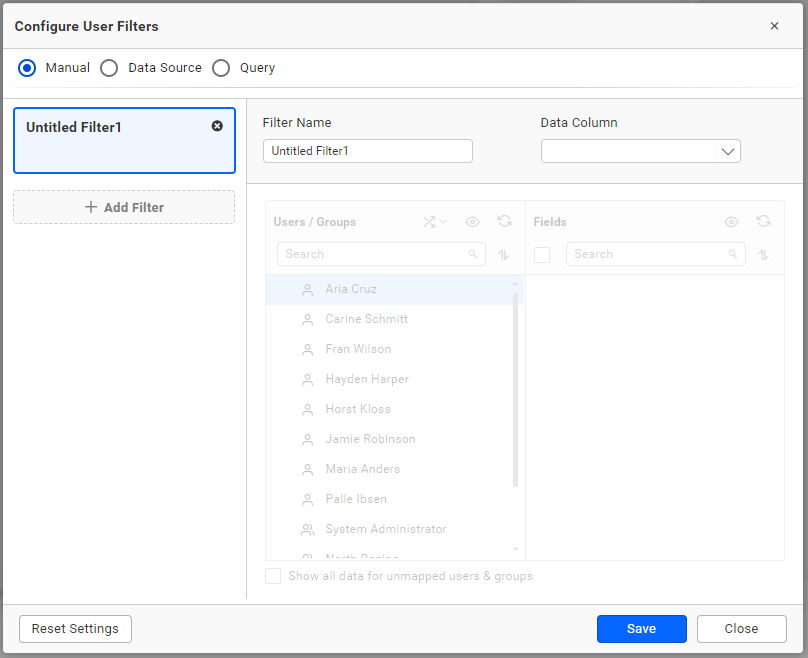Switch to Data Source mode
808x658 pixels.
tap(109, 67)
